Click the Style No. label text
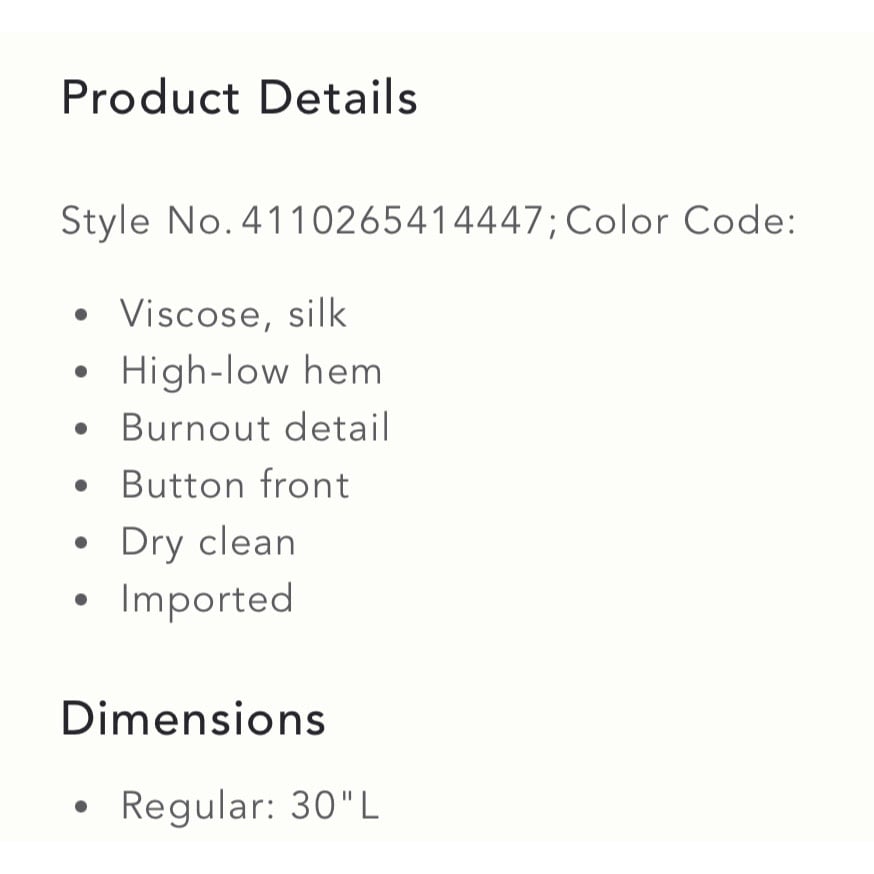The image size is (874, 874). point(147,221)
